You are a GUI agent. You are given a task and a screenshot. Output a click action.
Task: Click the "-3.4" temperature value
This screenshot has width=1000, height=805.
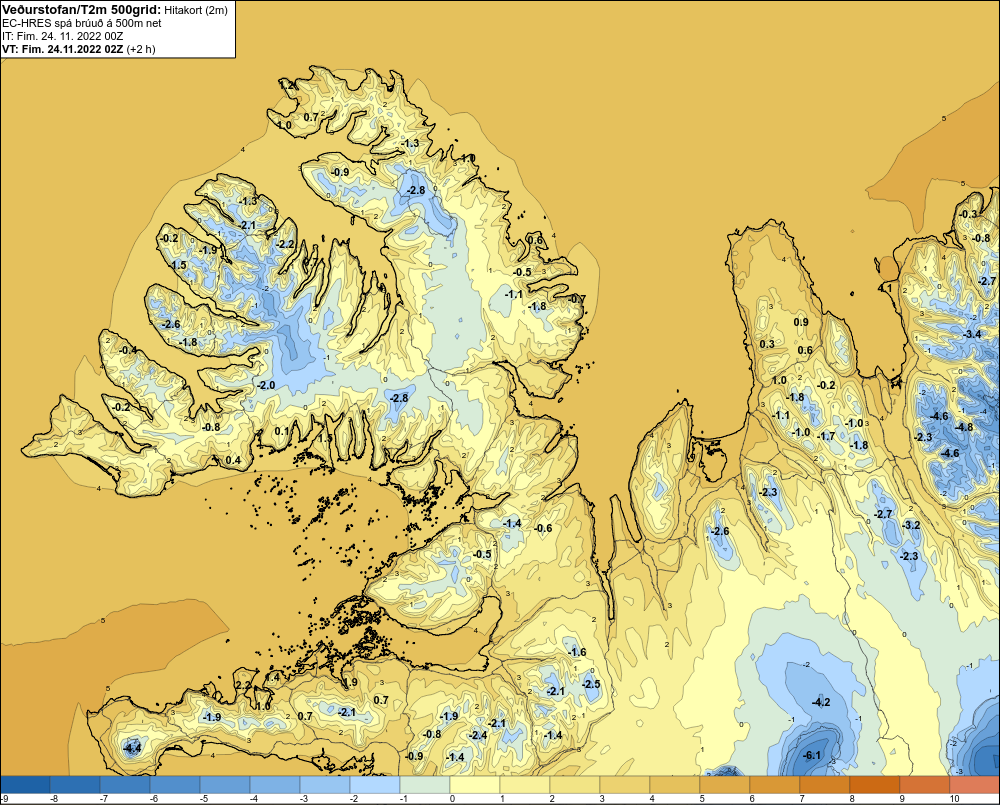click(972, 334)
